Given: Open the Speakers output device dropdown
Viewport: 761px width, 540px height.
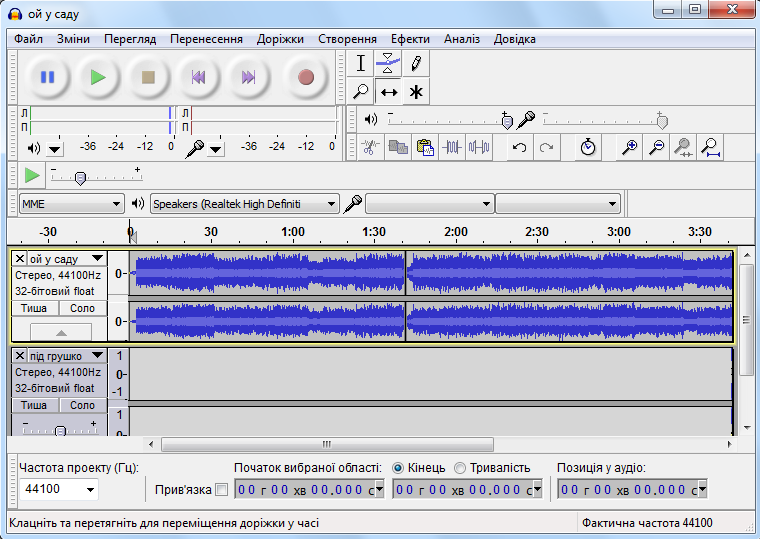Looking at the screenshot, I should [x=245, y=204].
